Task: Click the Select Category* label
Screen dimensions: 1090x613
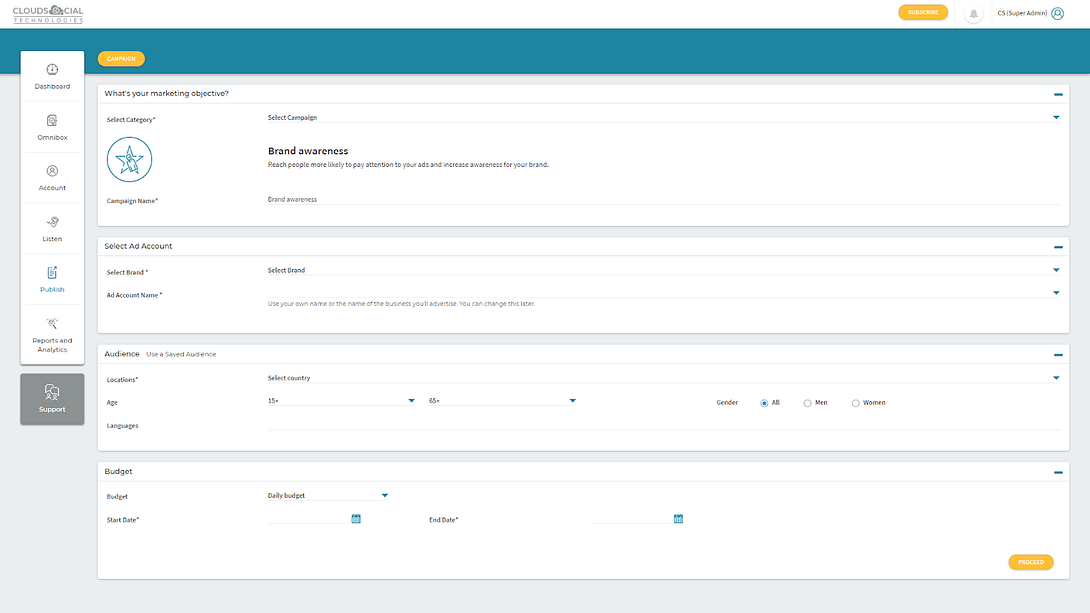Action: [x=131, y=120]
